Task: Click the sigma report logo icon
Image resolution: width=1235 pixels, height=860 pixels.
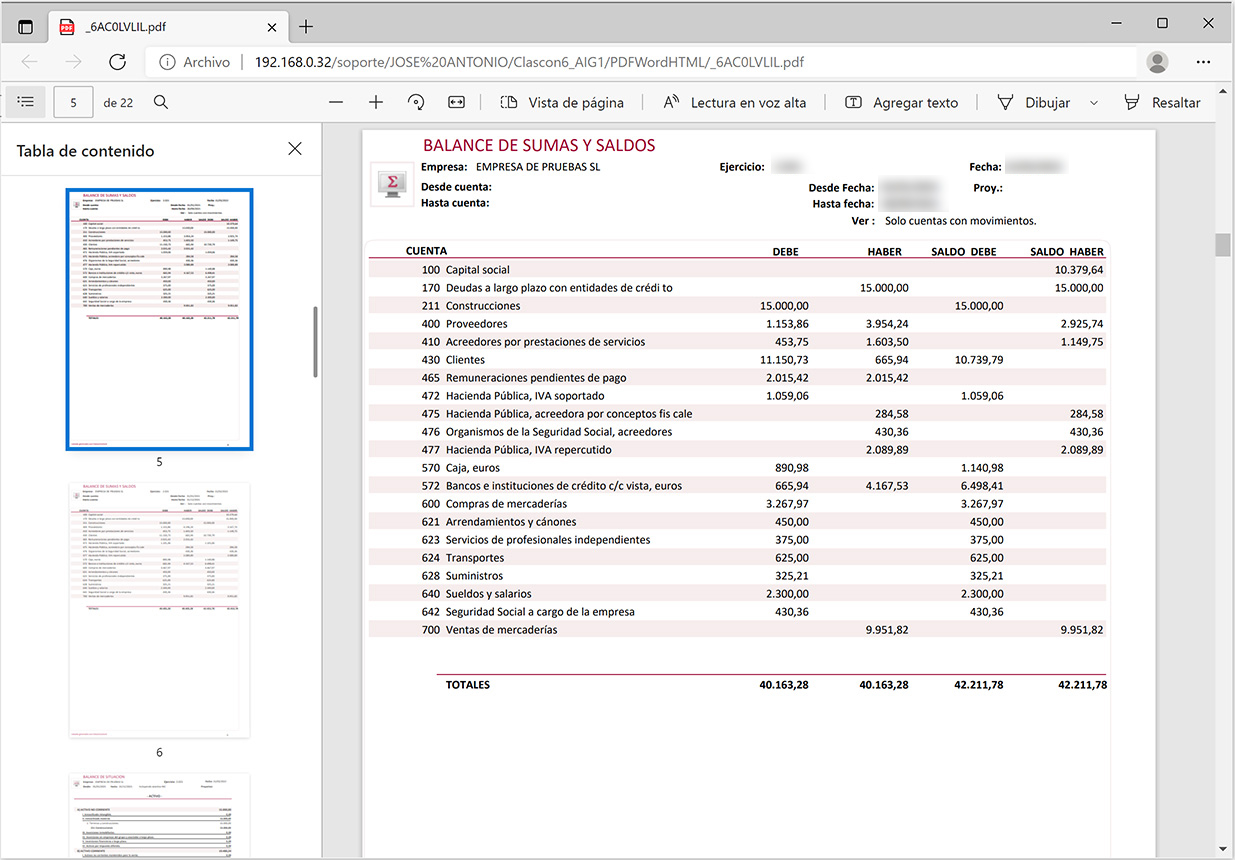Action: tap(393, 184)
